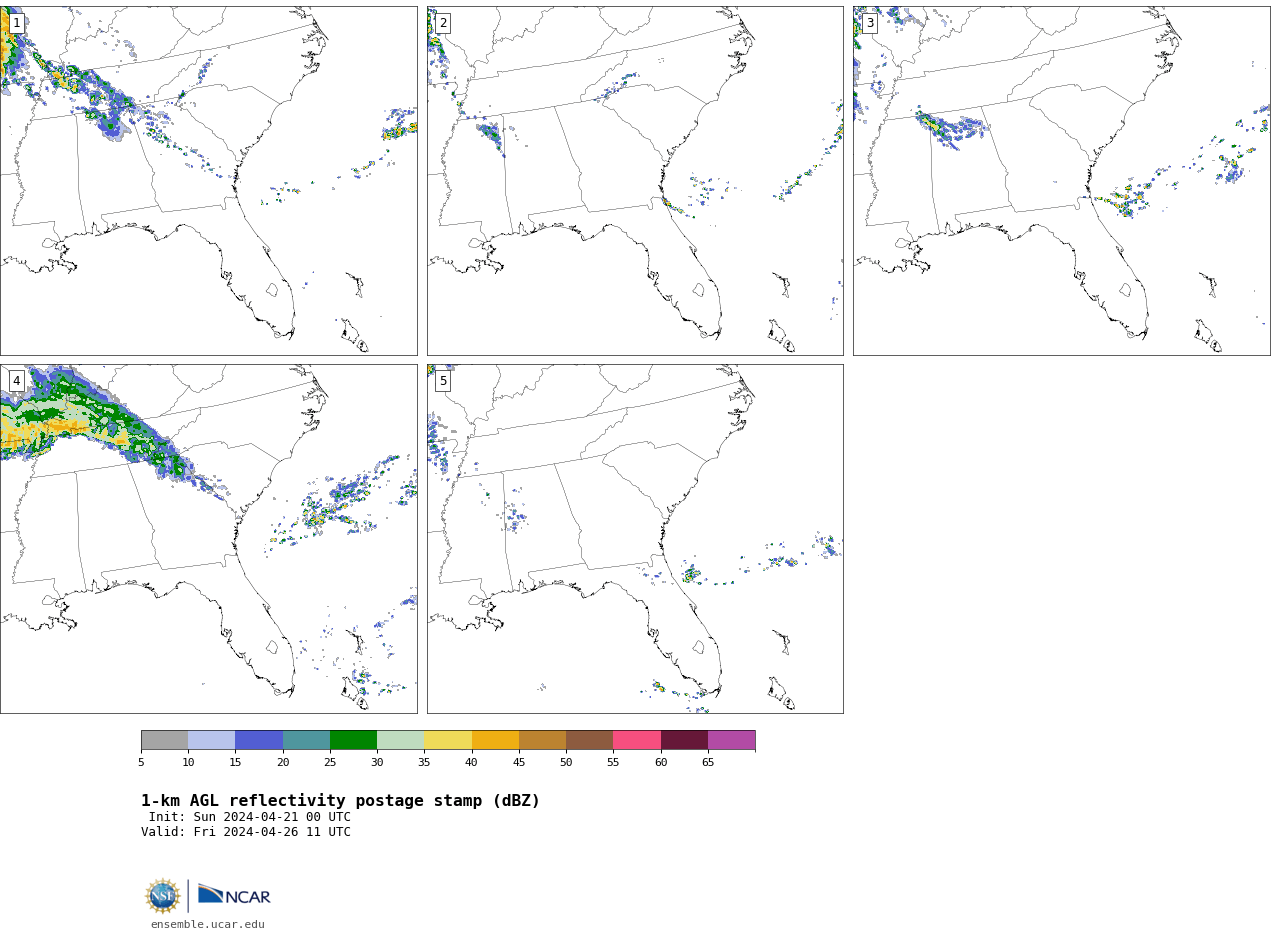Click the tan 45-50 dBZ swatch

click(542, 740)
